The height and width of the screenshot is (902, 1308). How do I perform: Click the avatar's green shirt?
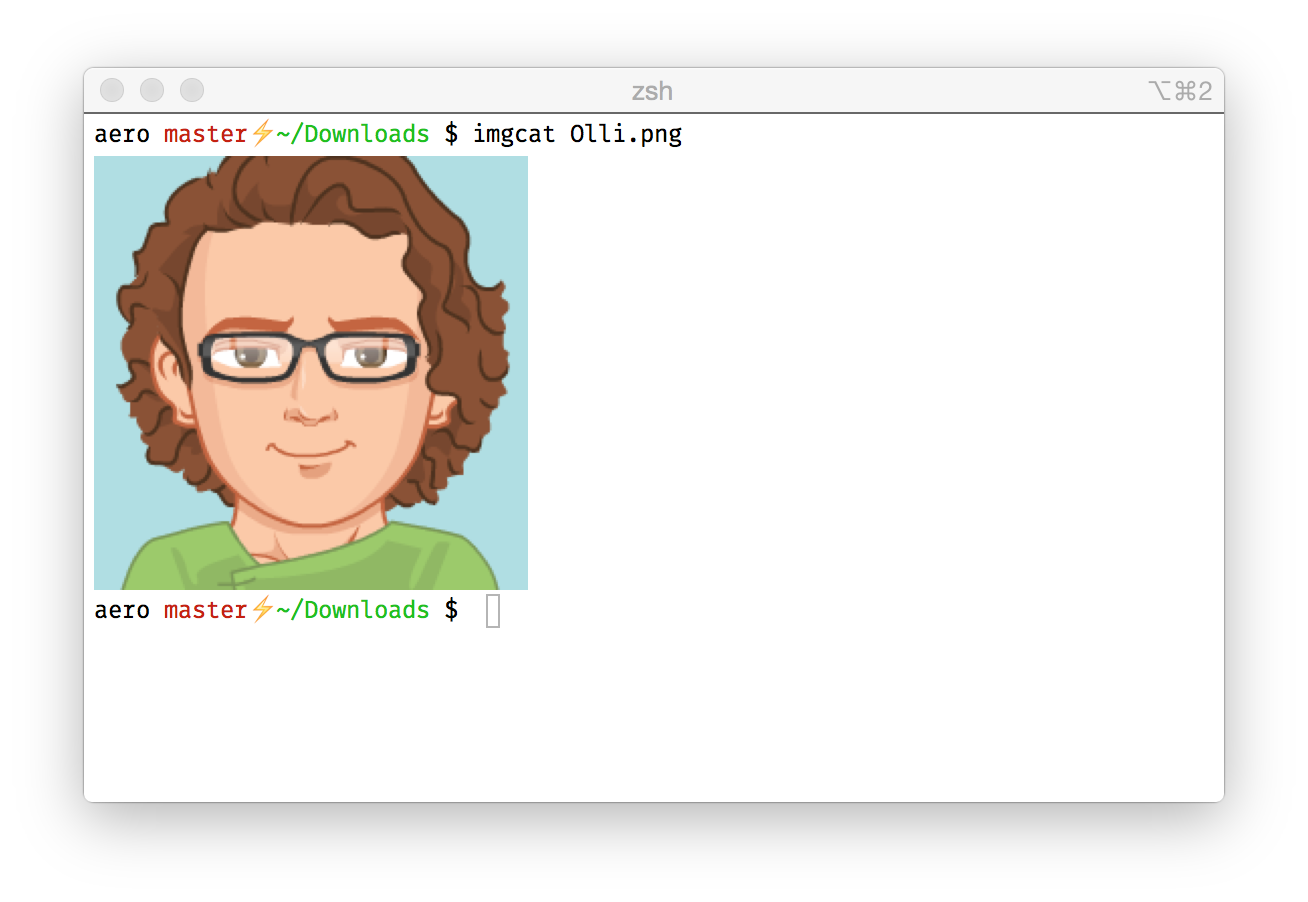311,558
